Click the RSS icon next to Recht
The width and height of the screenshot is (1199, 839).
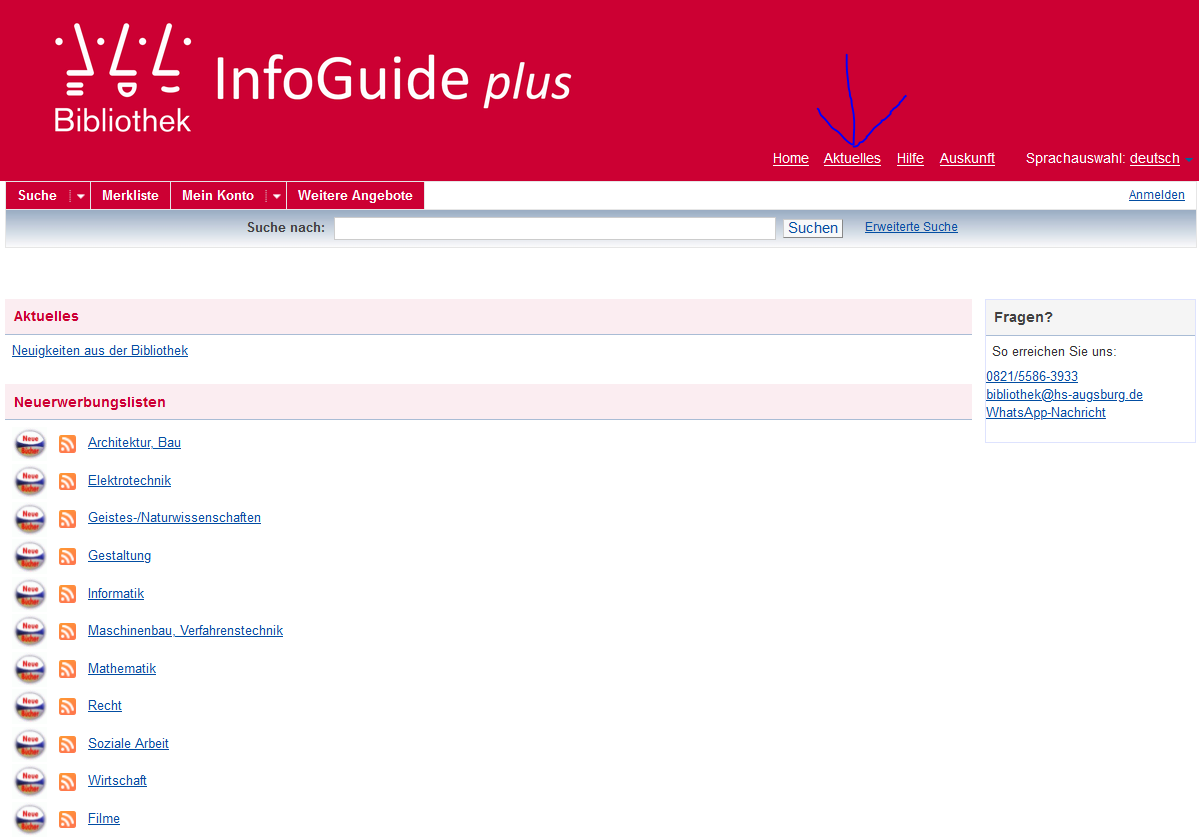click(x=68, y=706)
